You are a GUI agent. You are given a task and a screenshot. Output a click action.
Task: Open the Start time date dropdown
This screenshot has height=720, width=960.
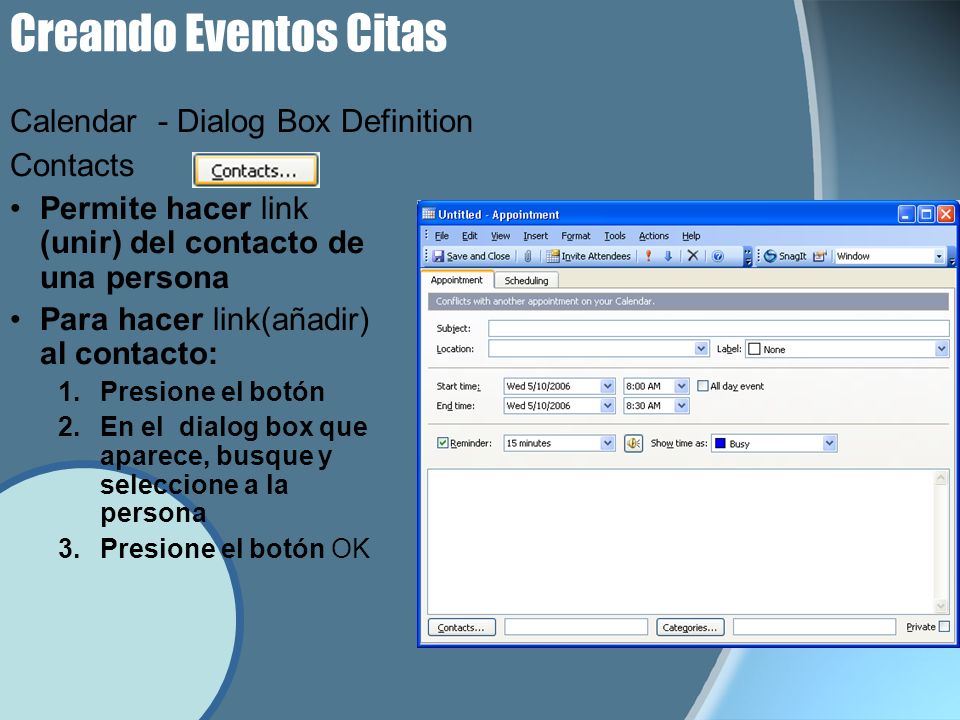point(607,386)
